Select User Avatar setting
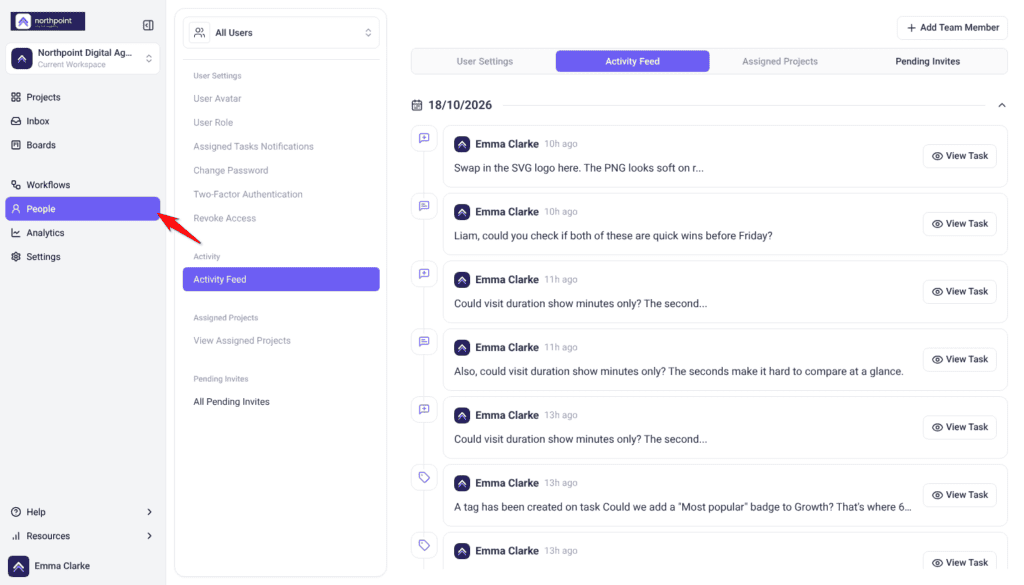Screen dimensions: 1024x585 click(x=217, y=99)
